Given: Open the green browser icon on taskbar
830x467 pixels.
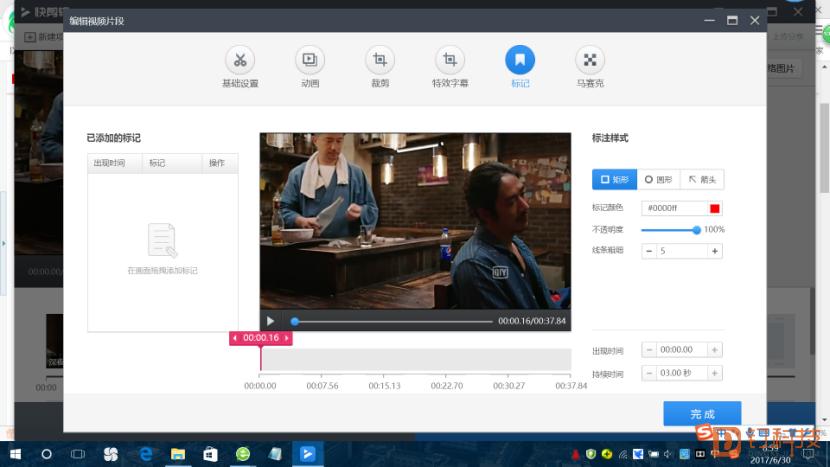Looking at the screenshot, I should [x=242, y=454].
